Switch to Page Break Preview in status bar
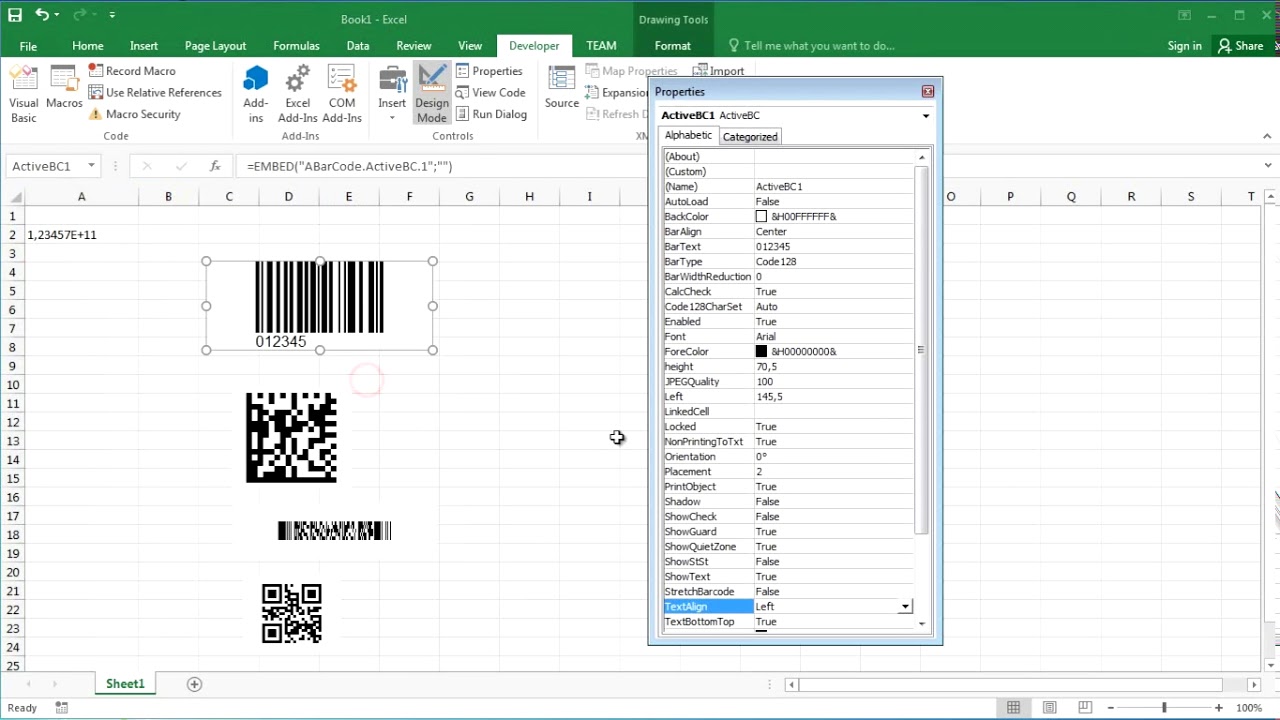Viewport: 1280px width, 720px height. click(x=1085, y=708)
